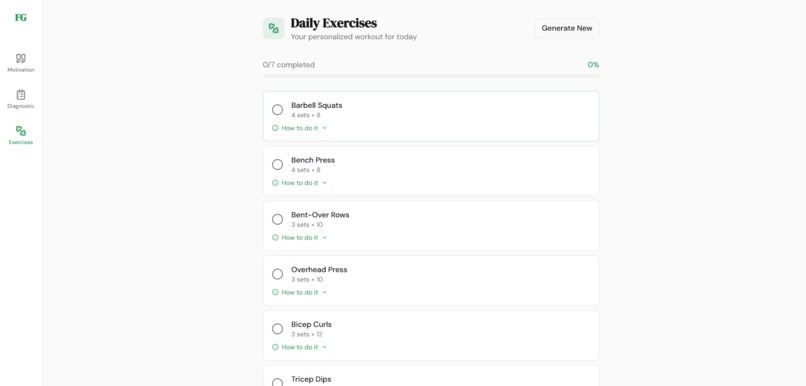The width and height of the screenshot is (806, 386).
Task: Check the Tricep Dips completion circle
Action: click(277, 383)
